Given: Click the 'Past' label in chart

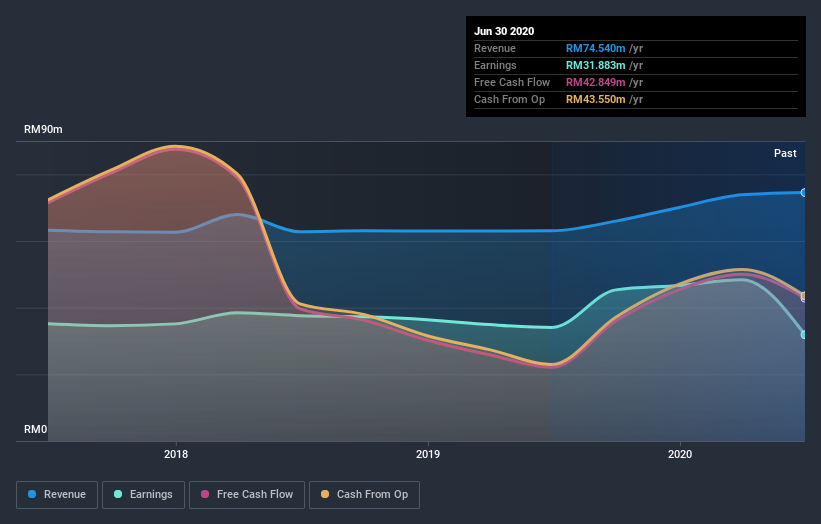Looking at the screenshot, I should 785,153.
